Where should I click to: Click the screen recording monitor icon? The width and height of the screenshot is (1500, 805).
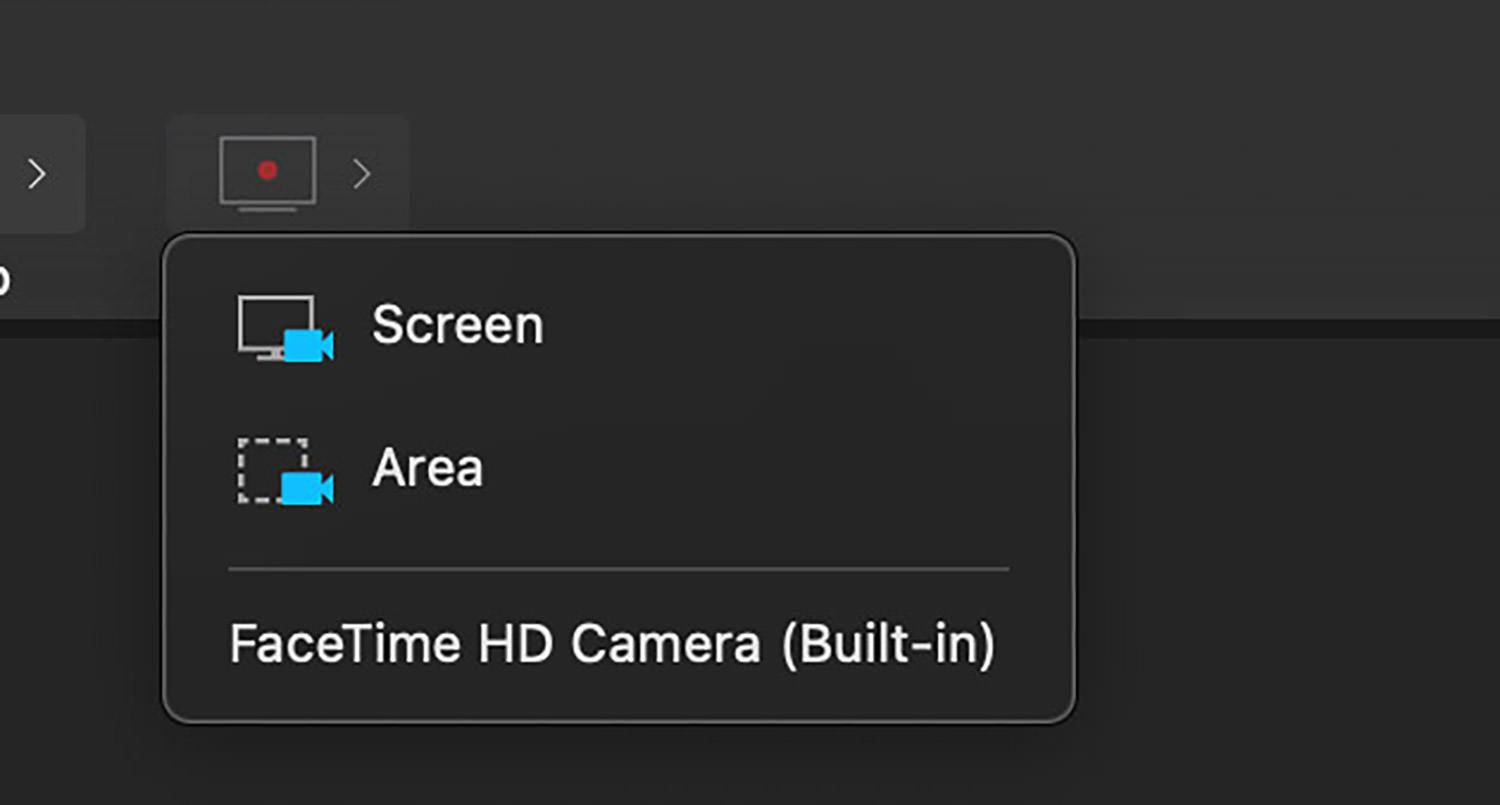(x=267, y=174)
